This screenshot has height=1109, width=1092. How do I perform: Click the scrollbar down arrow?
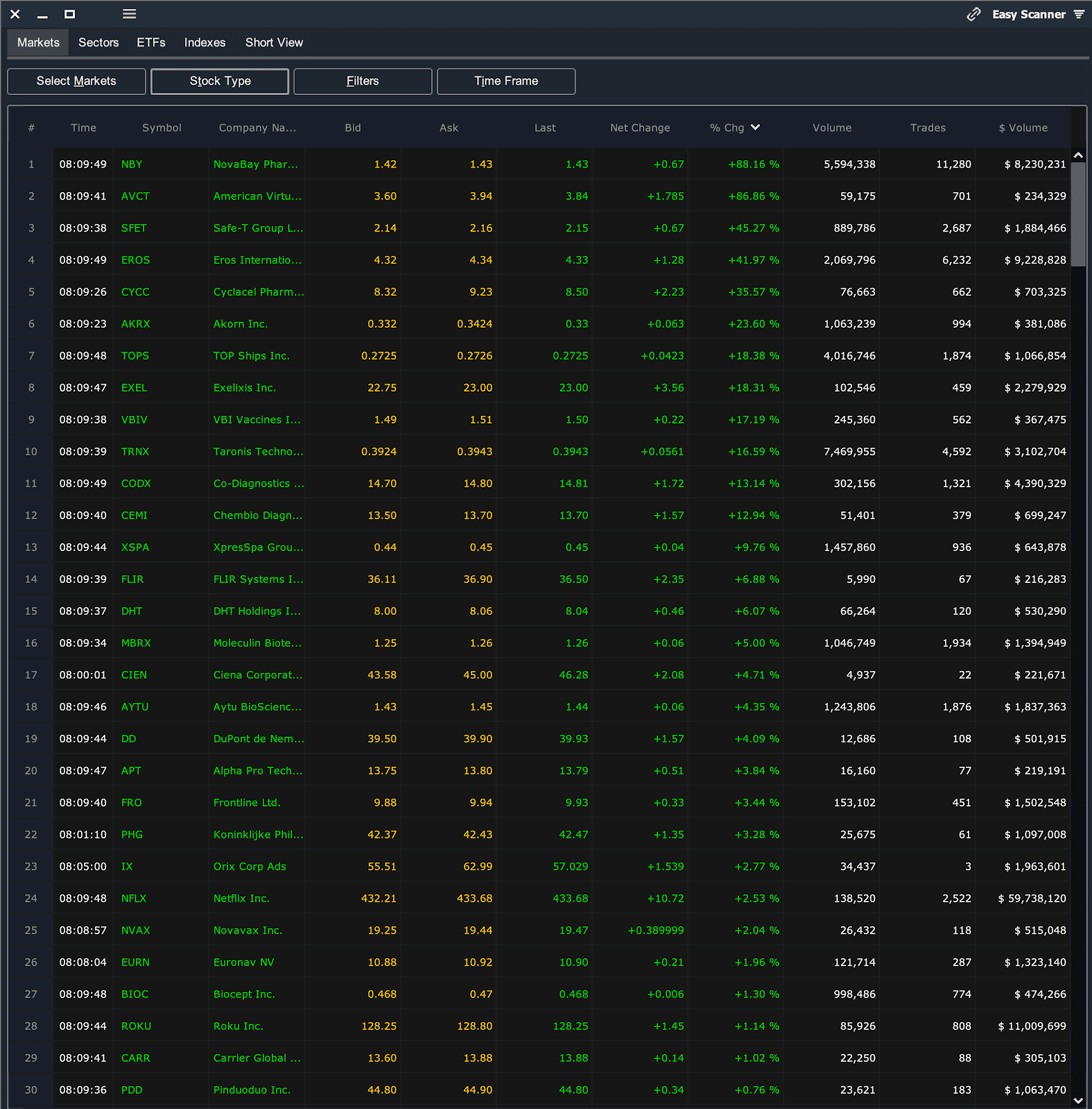click(1078, 1100)
